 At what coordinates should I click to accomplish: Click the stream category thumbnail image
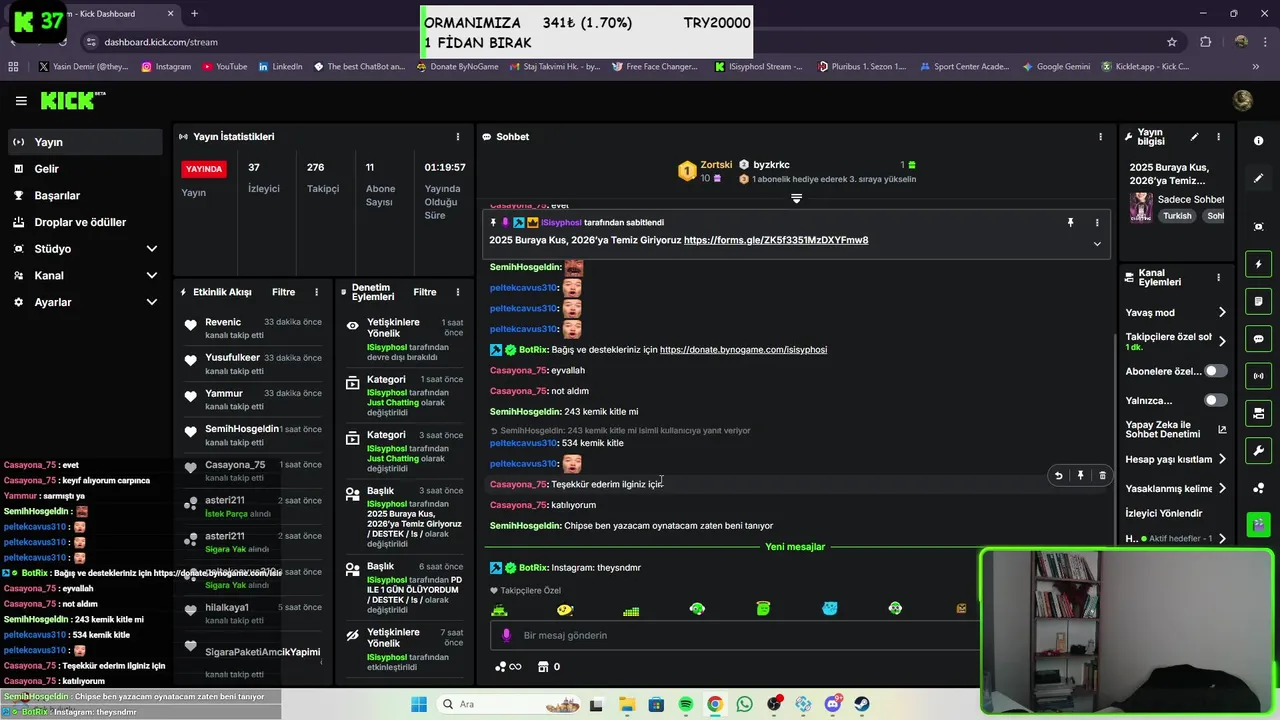pyautogui.click(x=1141, y=207)
